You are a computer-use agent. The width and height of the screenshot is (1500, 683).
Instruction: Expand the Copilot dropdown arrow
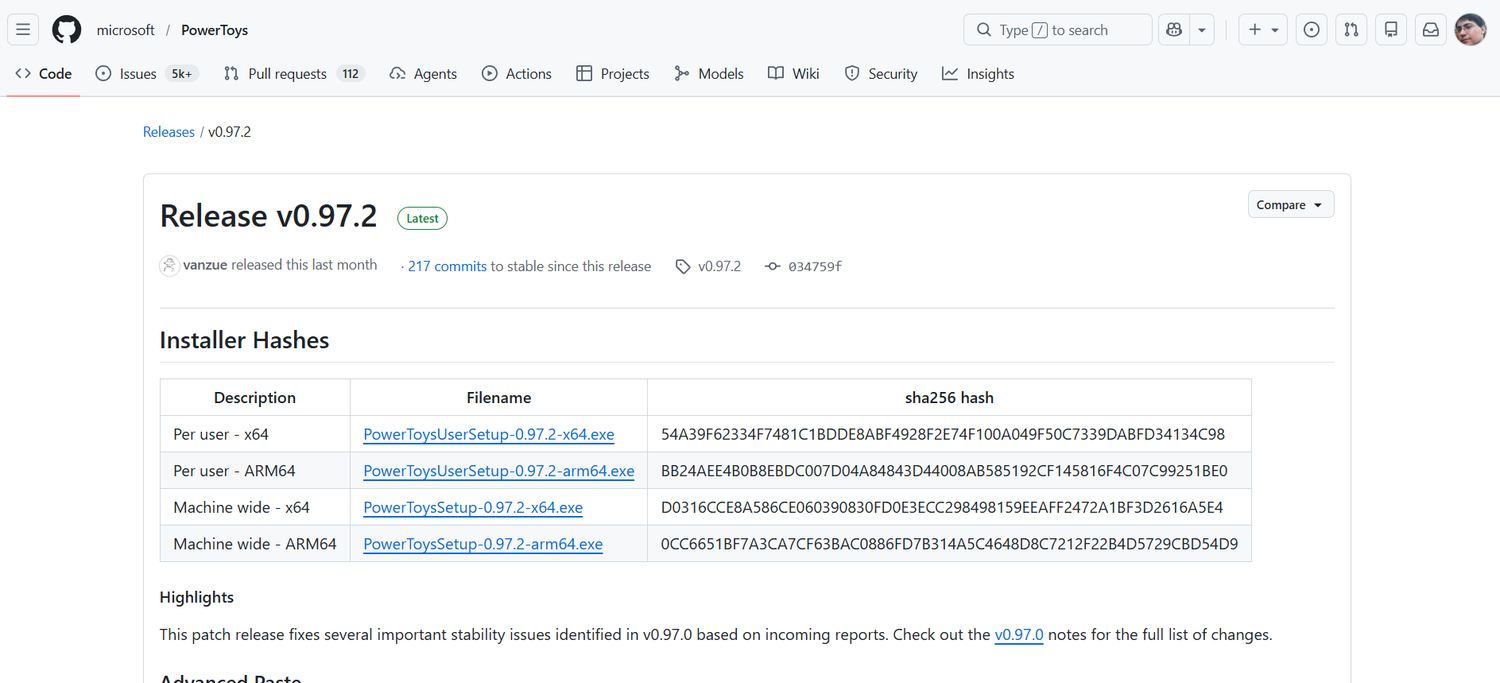(1202, 30)
